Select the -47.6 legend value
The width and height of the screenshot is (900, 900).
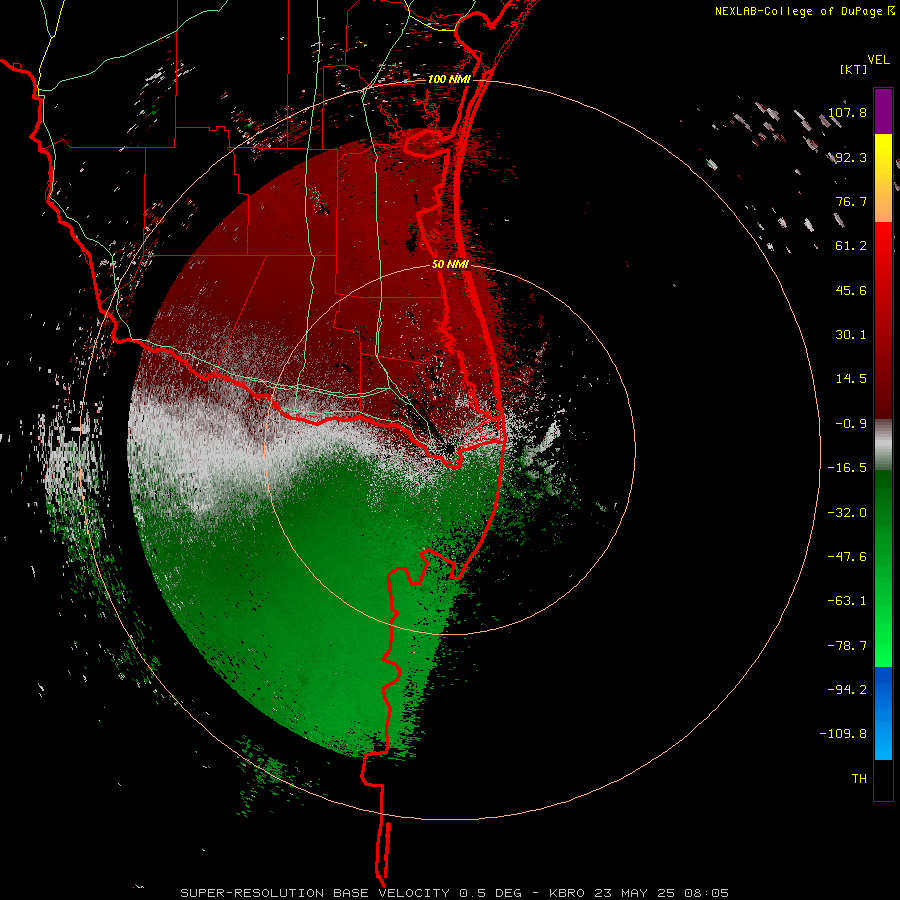847,557
